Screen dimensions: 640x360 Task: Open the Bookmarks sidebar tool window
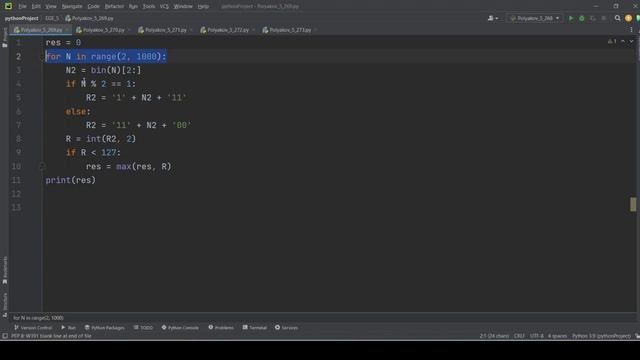(5, 270)
